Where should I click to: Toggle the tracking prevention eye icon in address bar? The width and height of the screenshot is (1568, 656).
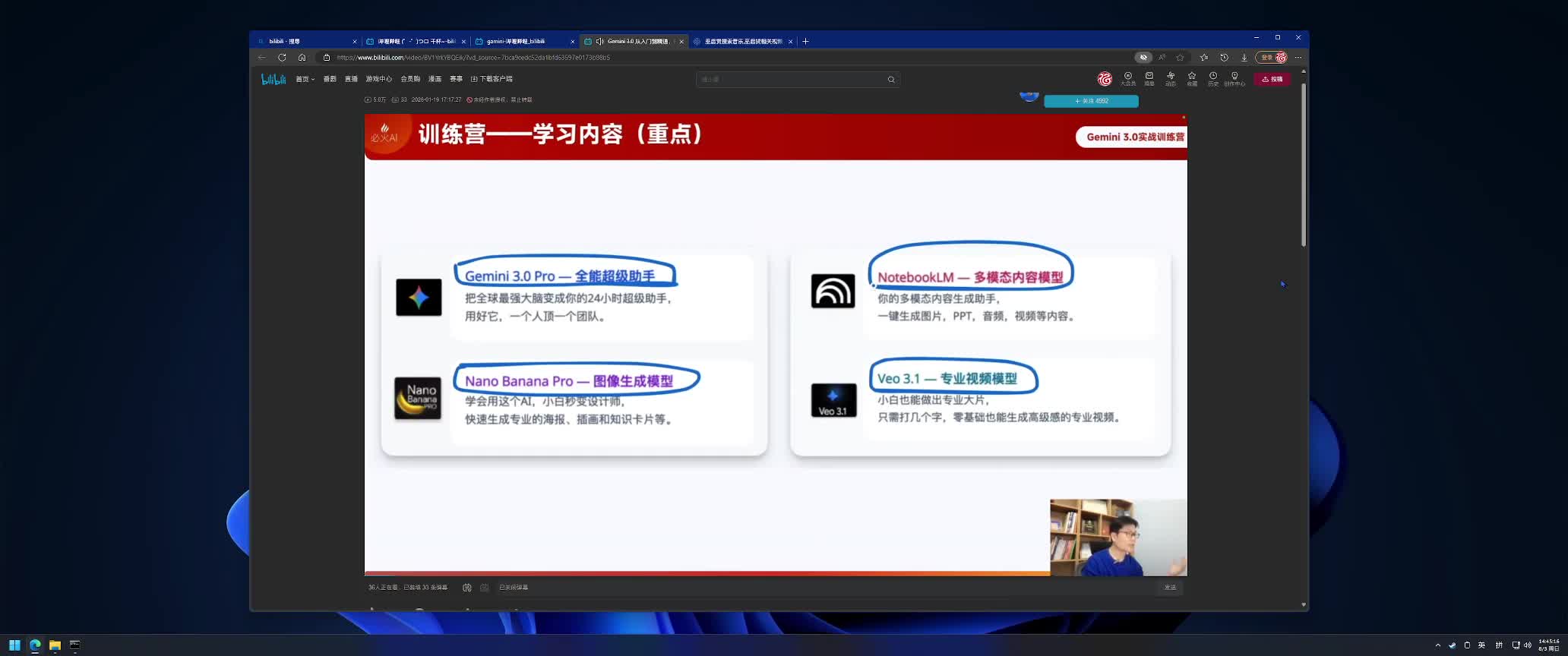[x=1143, y=58]
